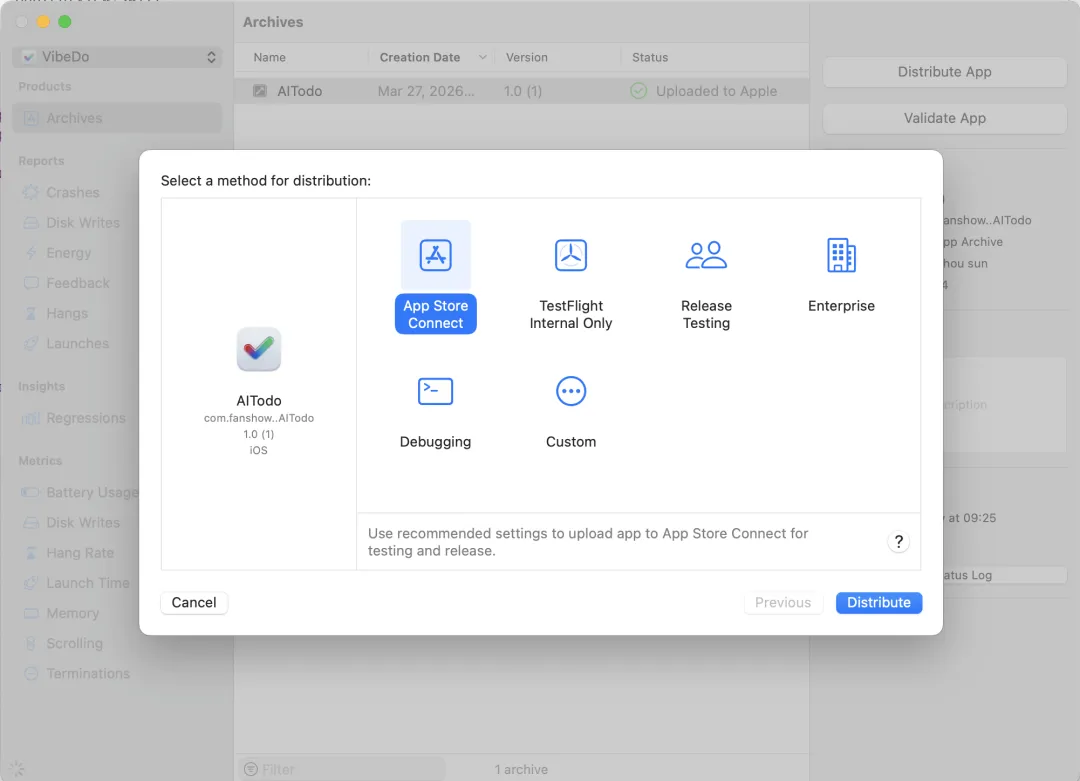Open the VibeDo project selector dropdown
The width and height of the screenshot is (1080, 781).
(x=117, y=56)
